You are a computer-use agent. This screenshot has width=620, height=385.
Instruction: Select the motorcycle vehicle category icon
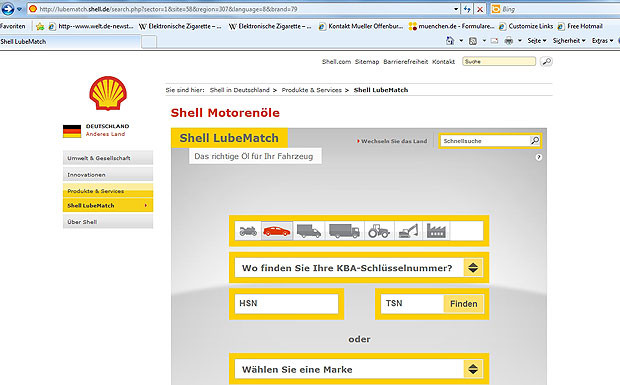point(248,231)
